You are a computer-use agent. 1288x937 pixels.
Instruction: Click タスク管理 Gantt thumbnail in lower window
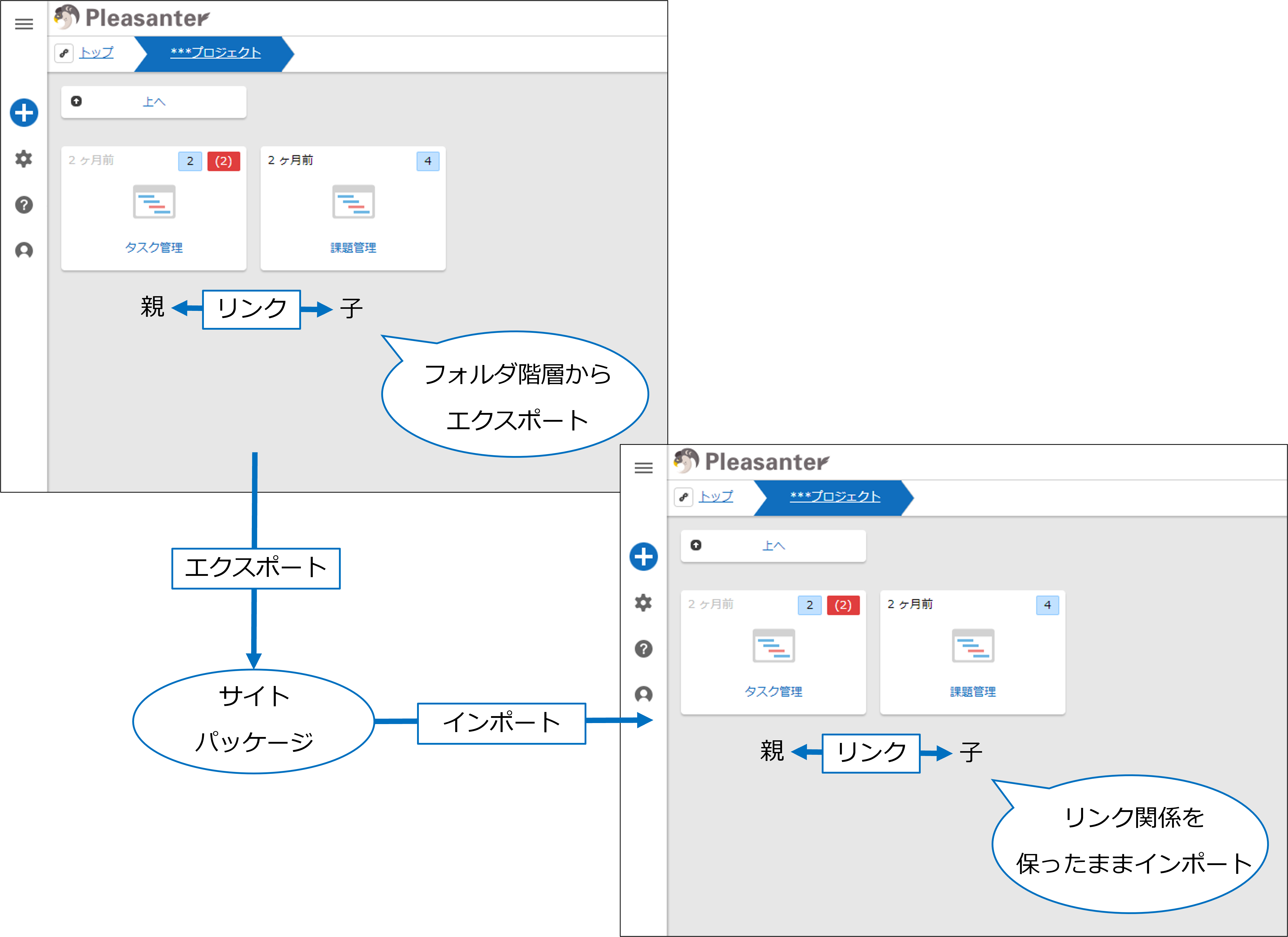(x=774, y=646)
